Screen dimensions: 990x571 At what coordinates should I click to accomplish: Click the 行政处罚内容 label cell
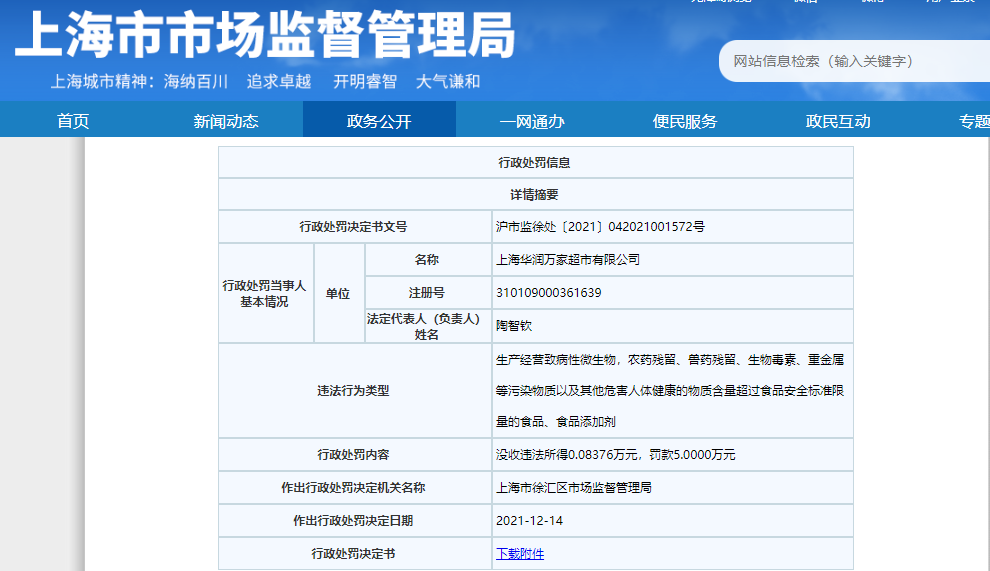355,455
